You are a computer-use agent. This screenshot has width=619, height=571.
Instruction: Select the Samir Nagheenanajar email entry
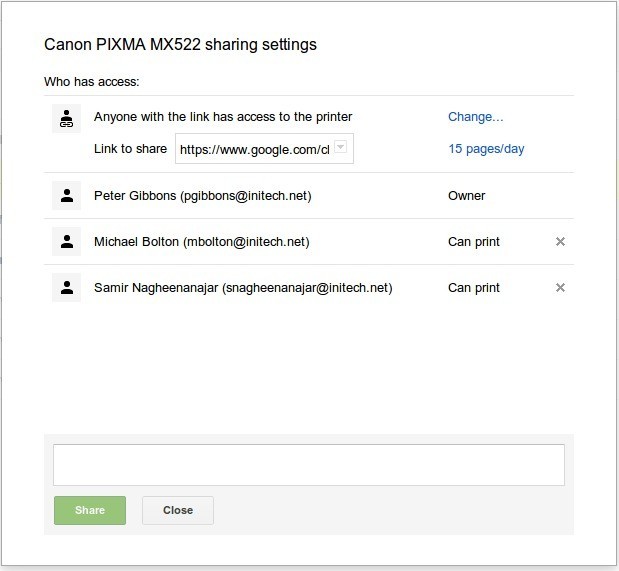coord(242,288)
